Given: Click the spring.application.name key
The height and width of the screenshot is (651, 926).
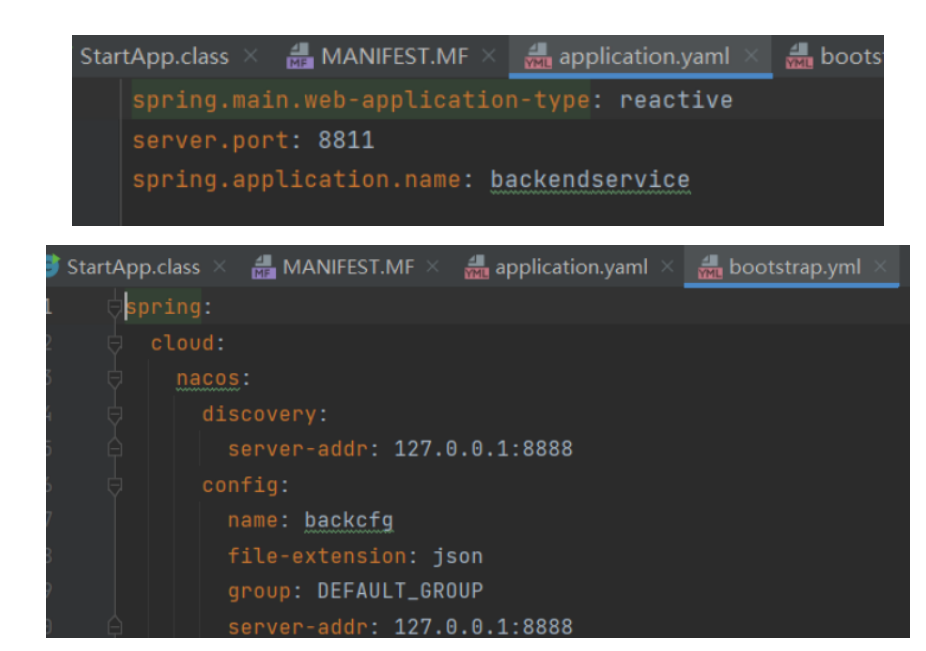Looking at the screenshot, I should coord(296,180).
